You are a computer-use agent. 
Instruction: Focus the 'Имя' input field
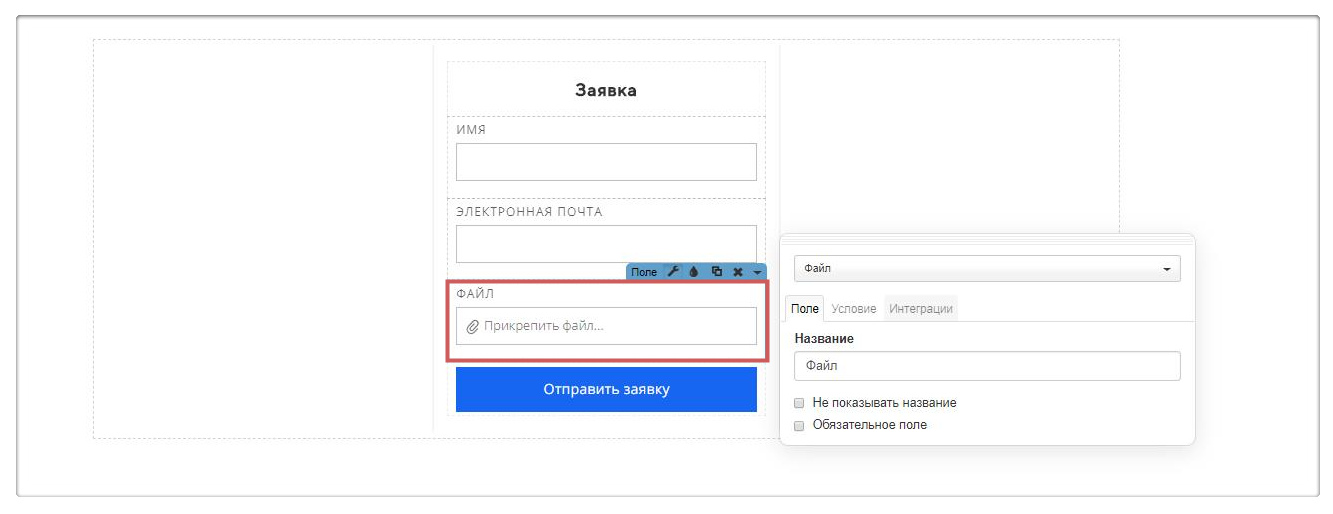(x=606, y=162)
